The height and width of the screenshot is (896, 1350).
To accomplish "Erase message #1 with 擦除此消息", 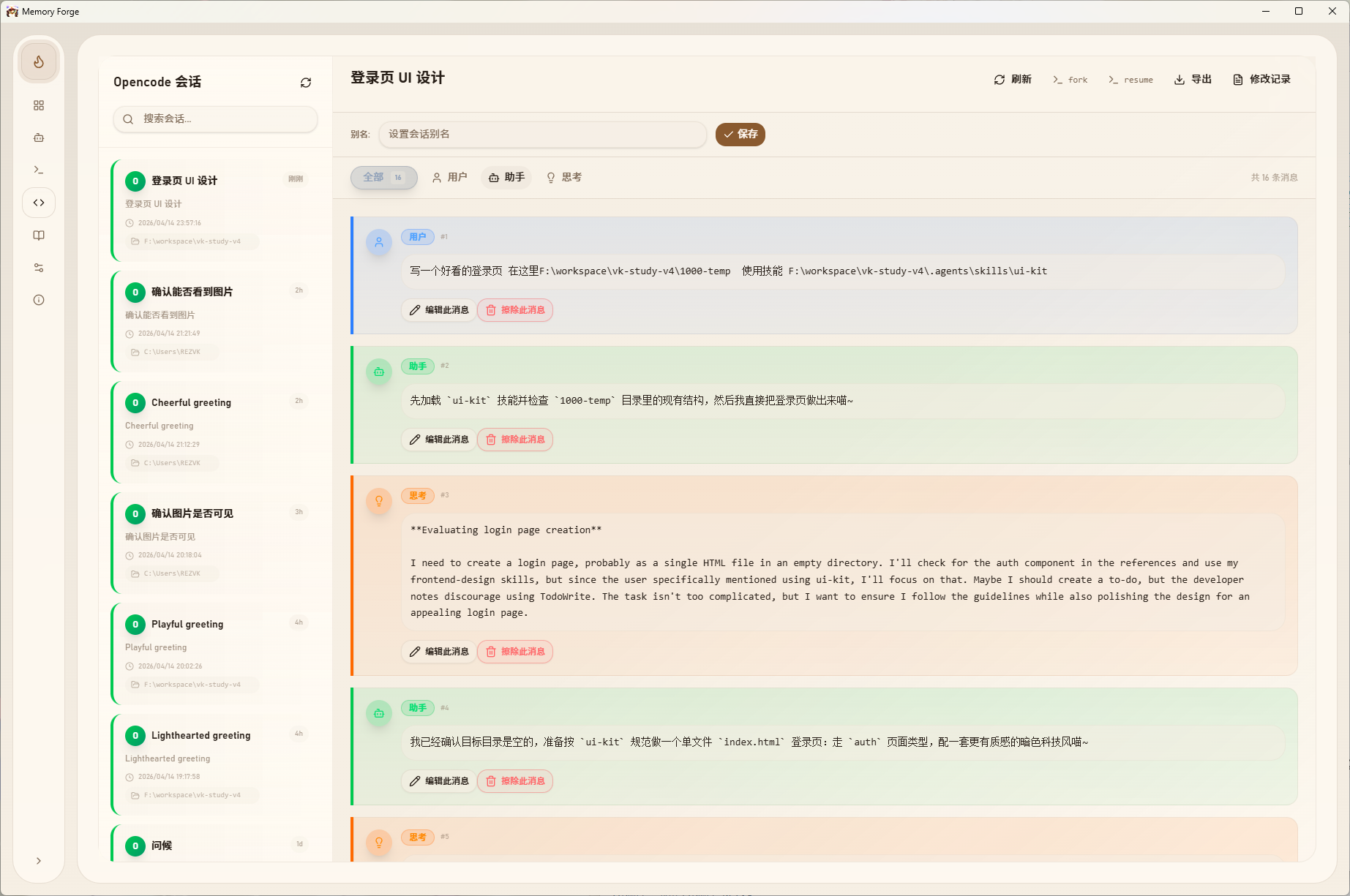I will (x=515, y=310).
